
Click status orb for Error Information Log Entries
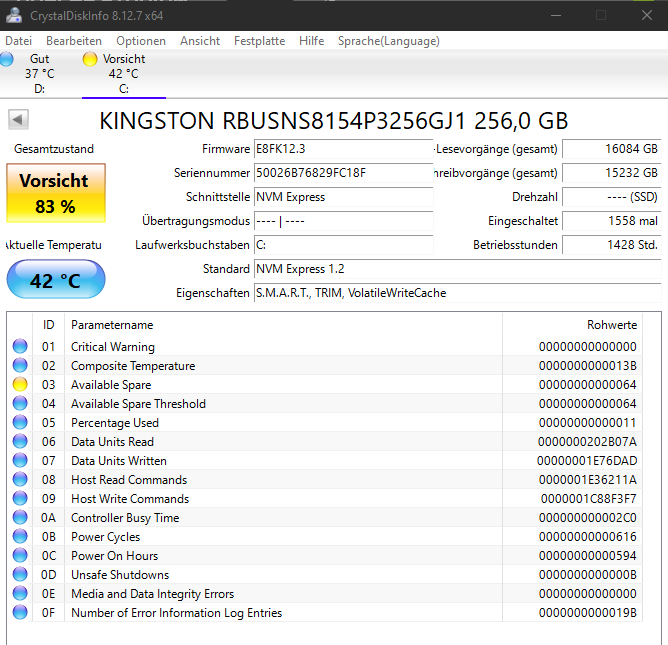[20, 612]
